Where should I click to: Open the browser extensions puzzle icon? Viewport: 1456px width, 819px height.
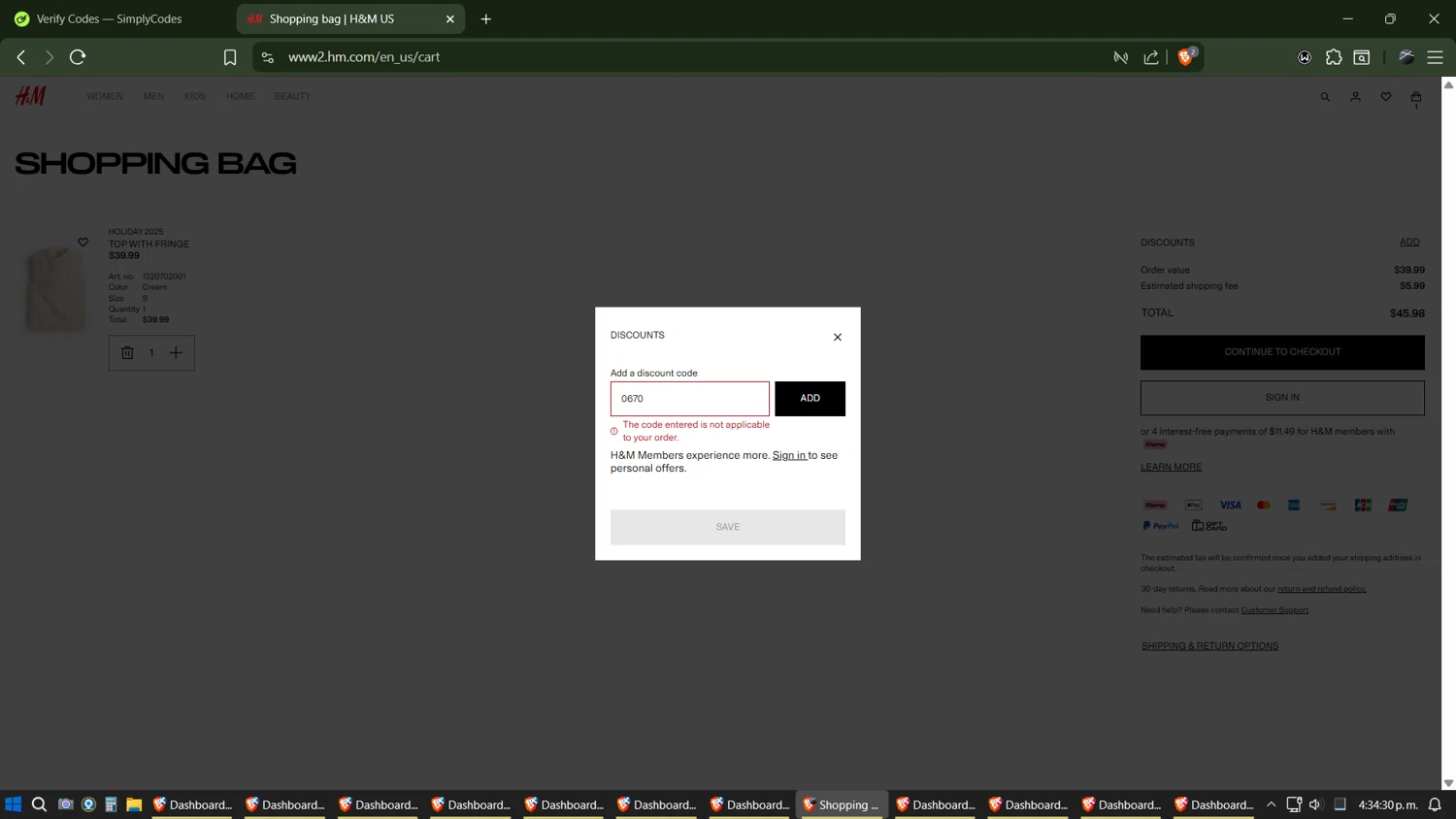(x=1334, y=57)
